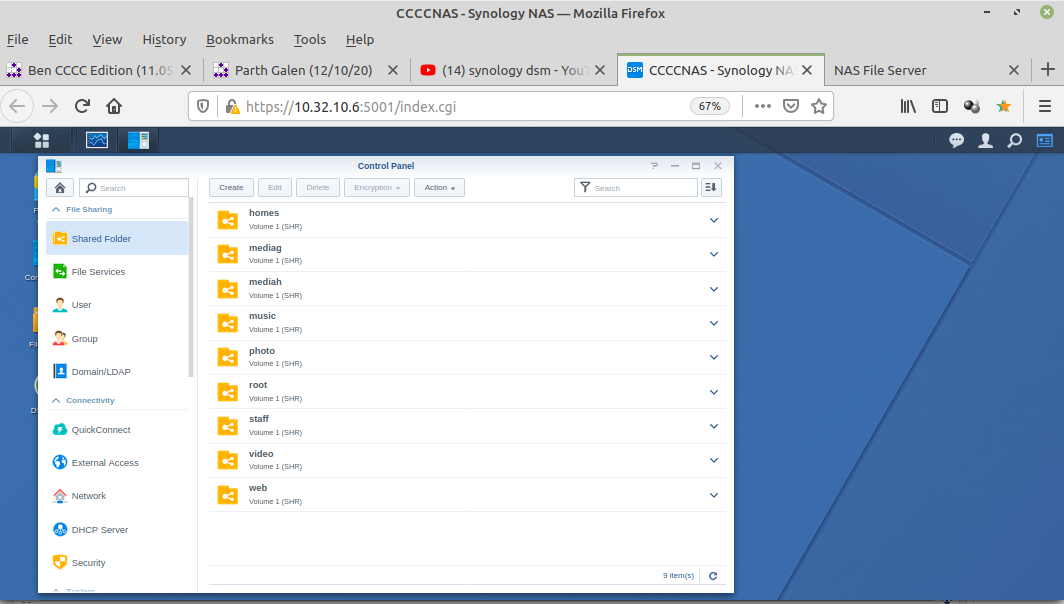Screen dimensions: 1064x604
Task: Open the DSM notifications chat icon
Action: click(956, 141)
